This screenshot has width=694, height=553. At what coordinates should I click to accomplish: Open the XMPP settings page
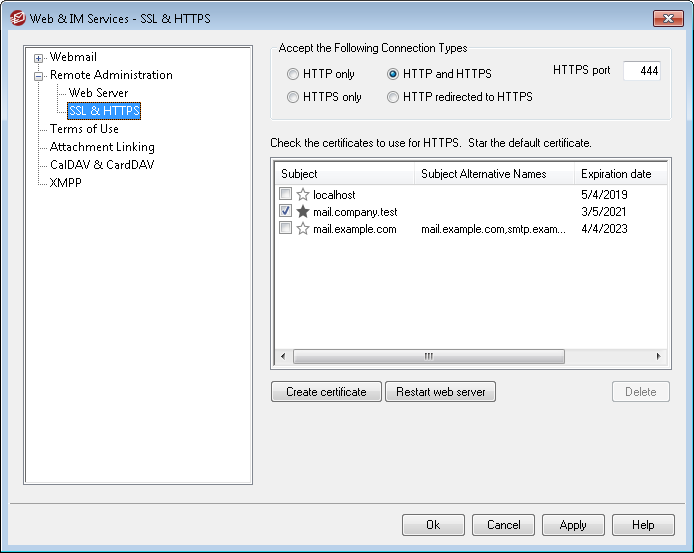(67, 183)
